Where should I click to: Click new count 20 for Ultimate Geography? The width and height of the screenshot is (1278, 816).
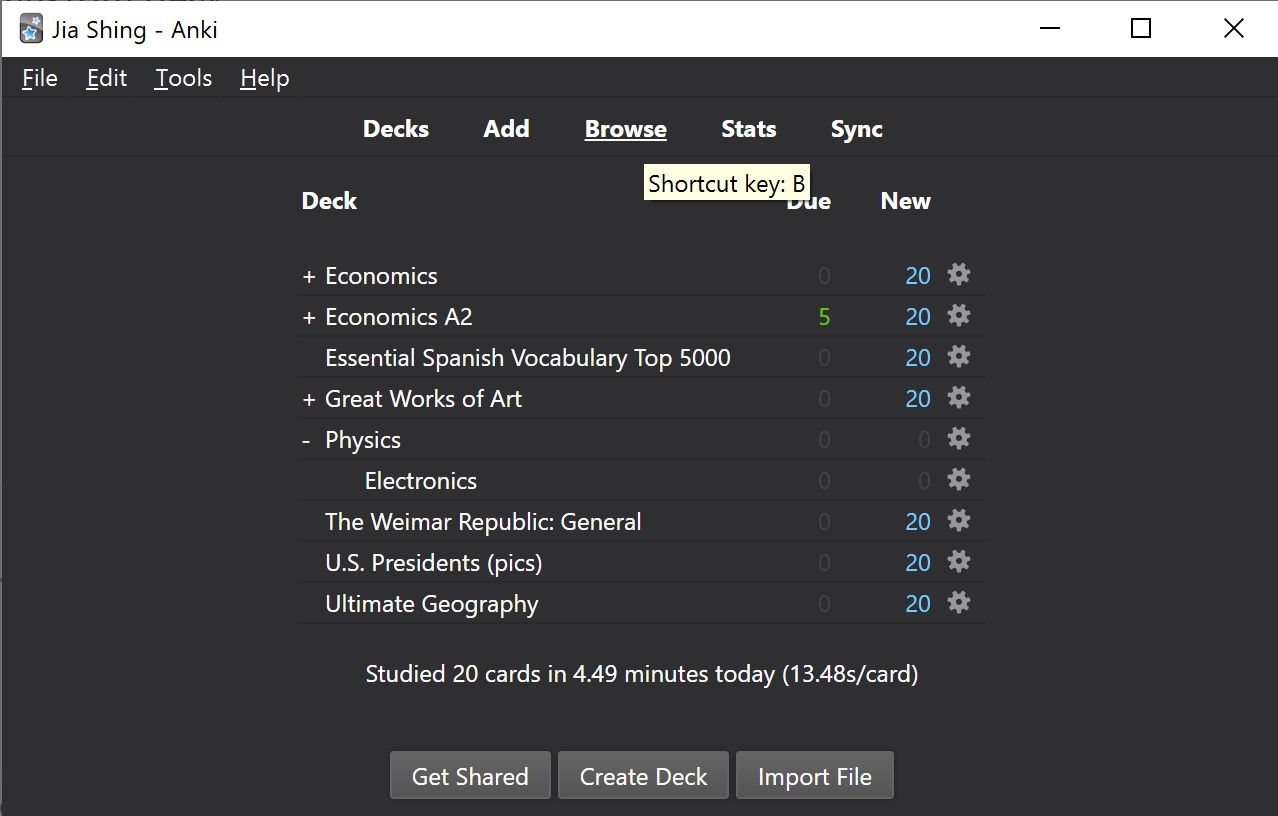click(918, 604)
